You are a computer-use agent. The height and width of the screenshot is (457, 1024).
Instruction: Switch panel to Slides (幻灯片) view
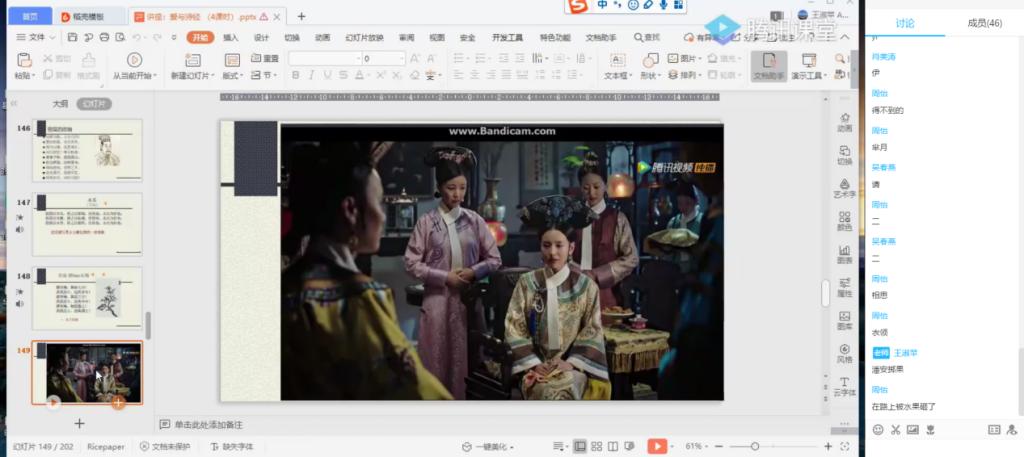click(x=94, y=104)
